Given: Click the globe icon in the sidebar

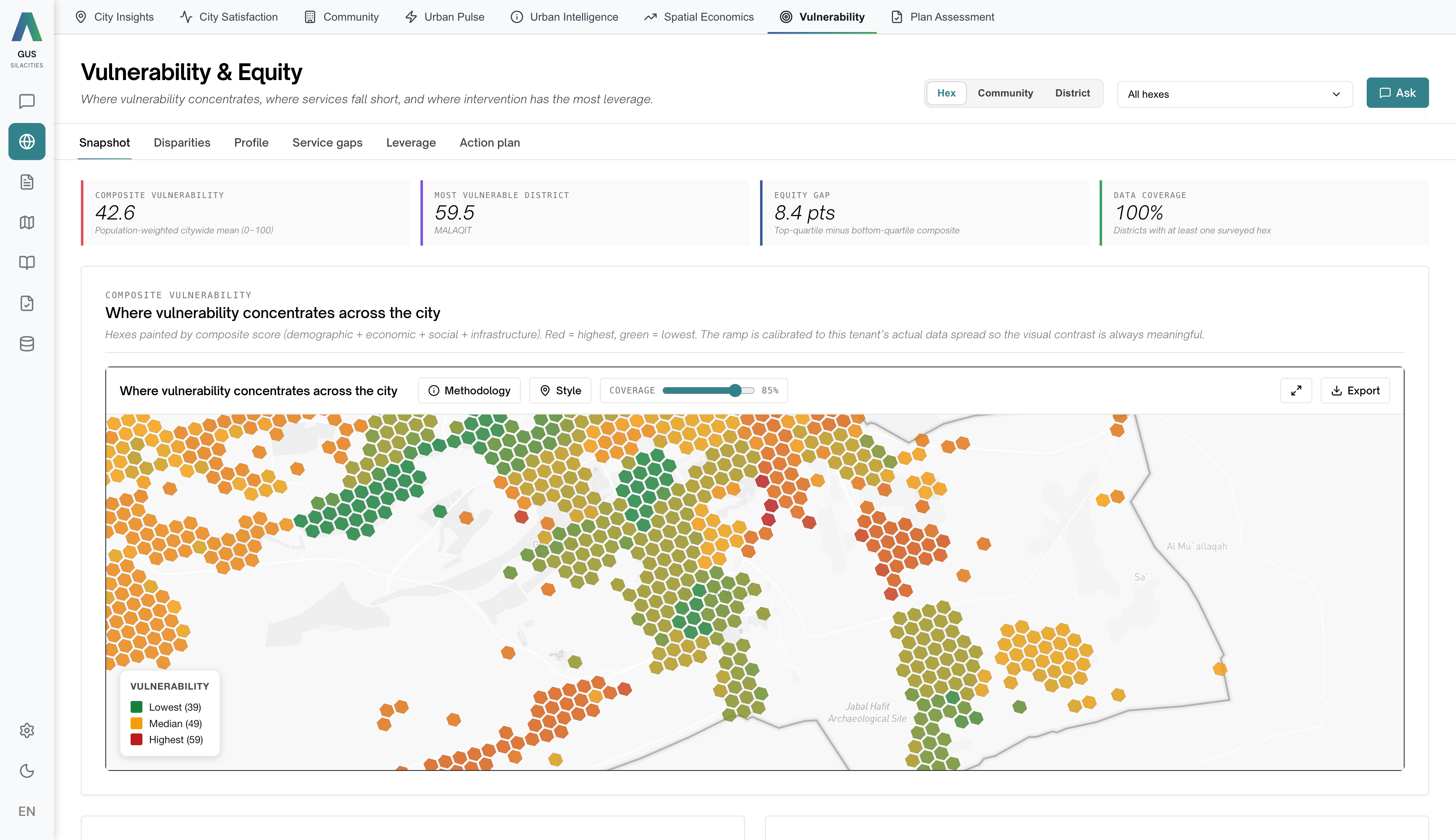Looking at the screenshot, I should click(x=27, y=142).
